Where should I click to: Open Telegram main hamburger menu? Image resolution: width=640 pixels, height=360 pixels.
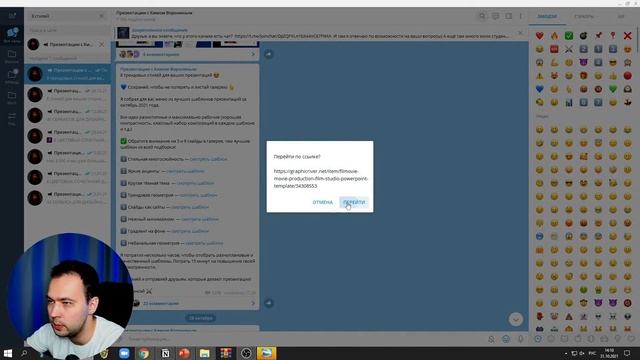[x=12, y=16]
